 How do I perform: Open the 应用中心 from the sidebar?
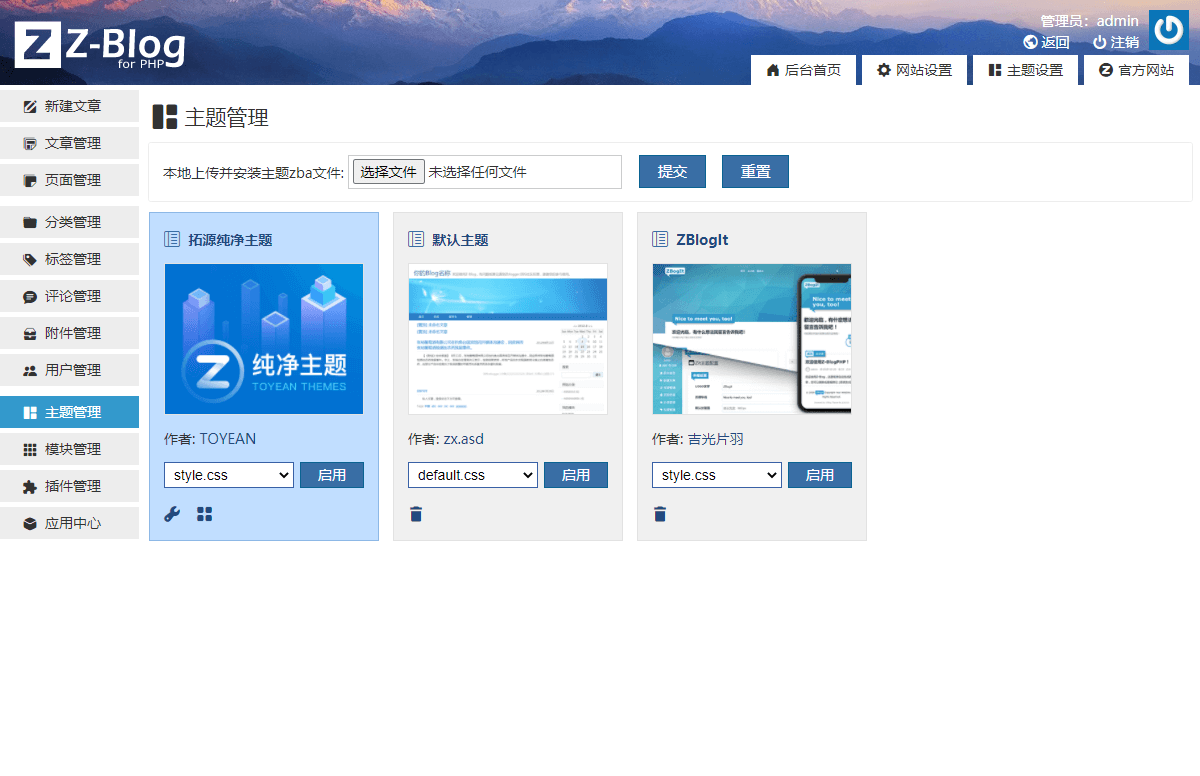point(70,522)
